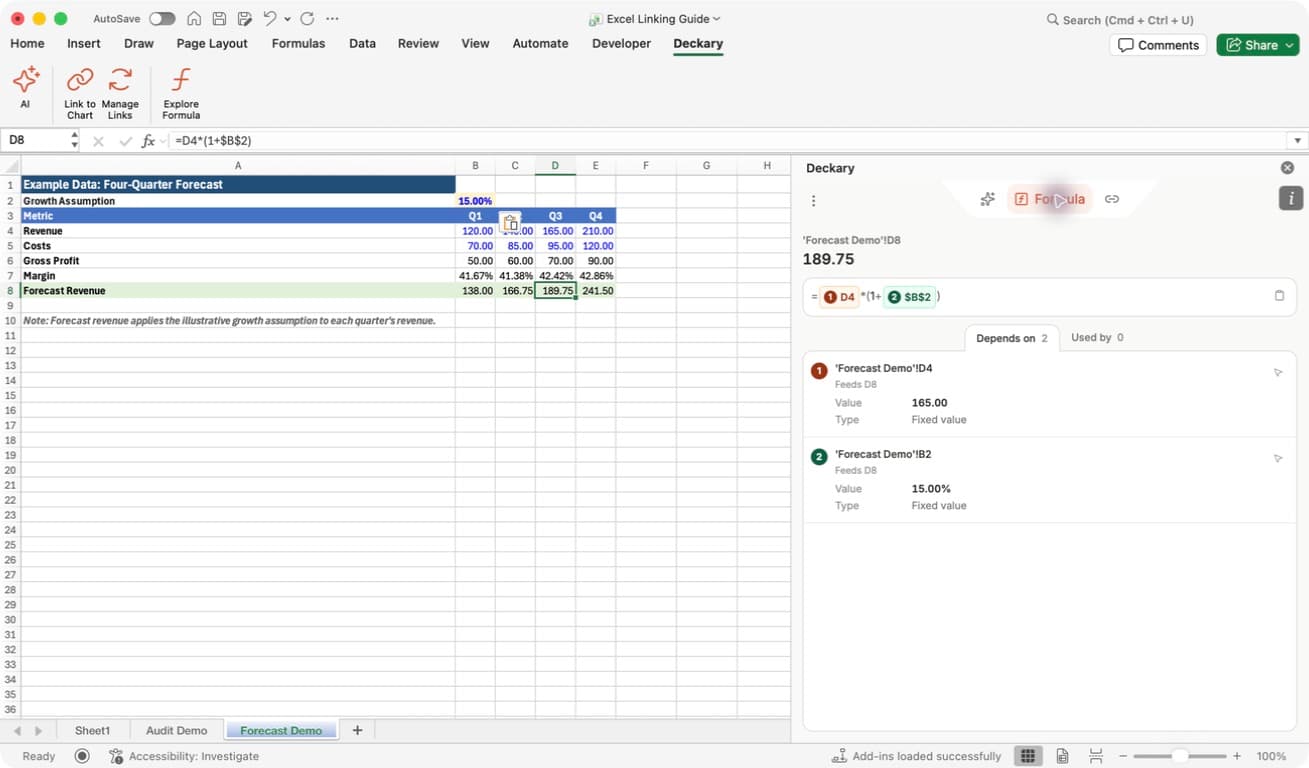1309x768 pixels.
Task: Open the document title dropdown chevron
Action: 717,19
